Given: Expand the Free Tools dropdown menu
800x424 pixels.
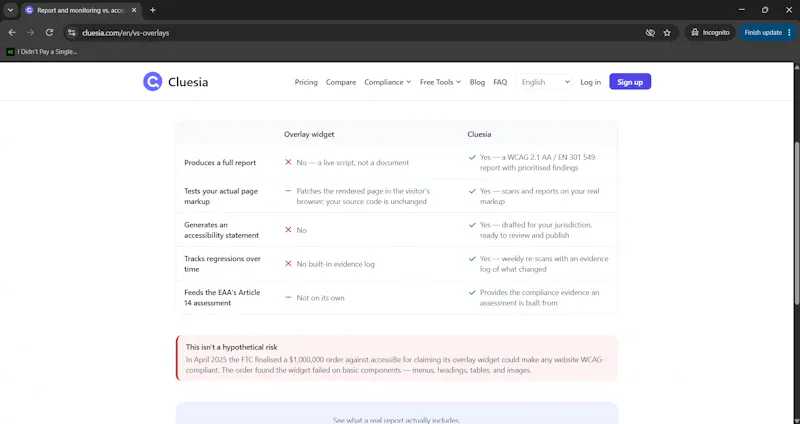Looking at the screenshot, I should [440, 82].
